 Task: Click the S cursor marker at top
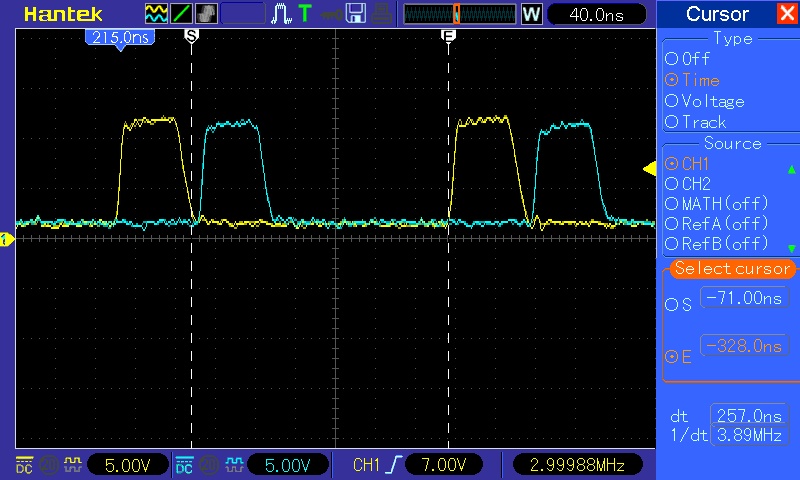coord(191,36)
